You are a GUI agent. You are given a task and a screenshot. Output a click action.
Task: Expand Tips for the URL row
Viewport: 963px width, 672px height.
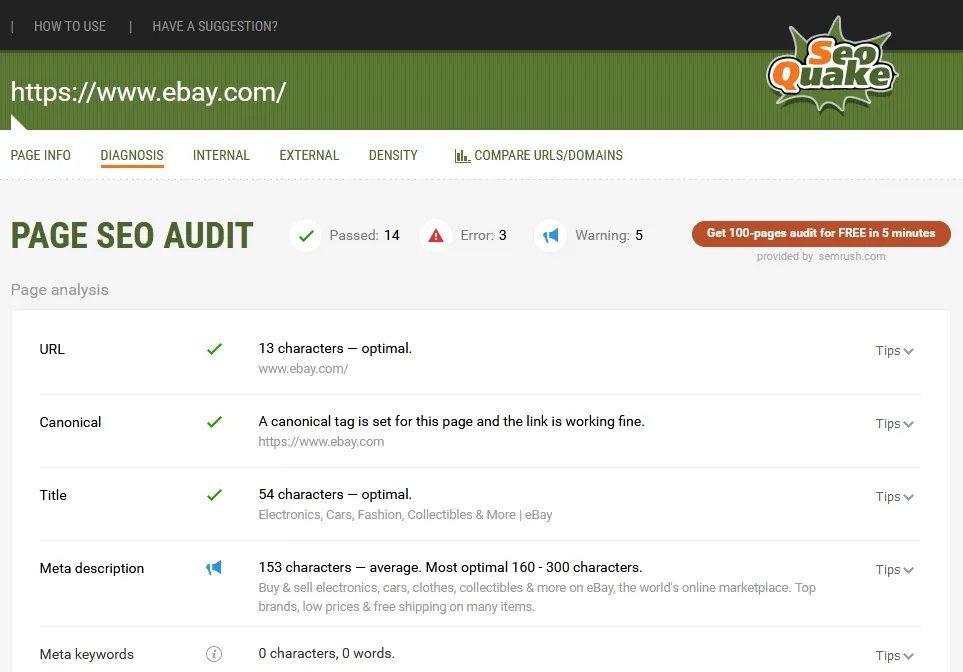tap(894, 351)
